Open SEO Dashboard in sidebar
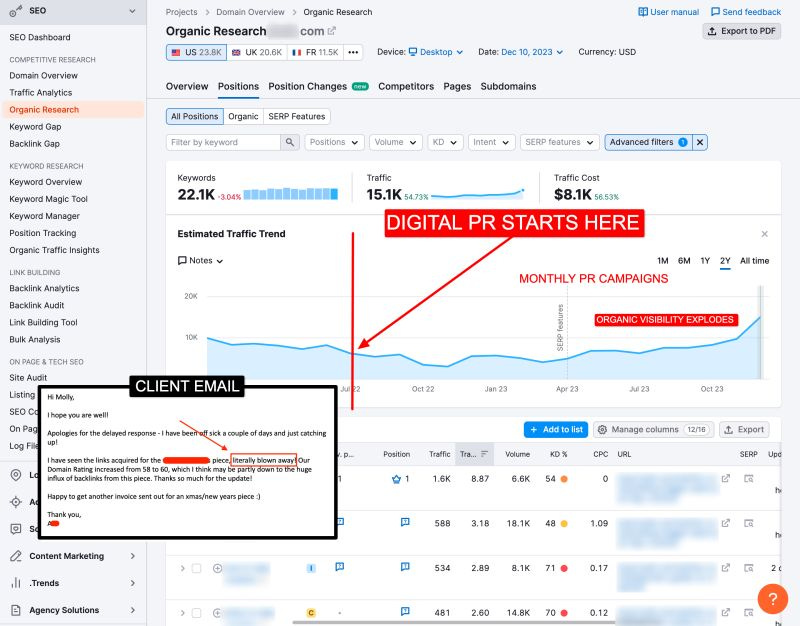This screenshot has height=626, width=800. point(40,37)
